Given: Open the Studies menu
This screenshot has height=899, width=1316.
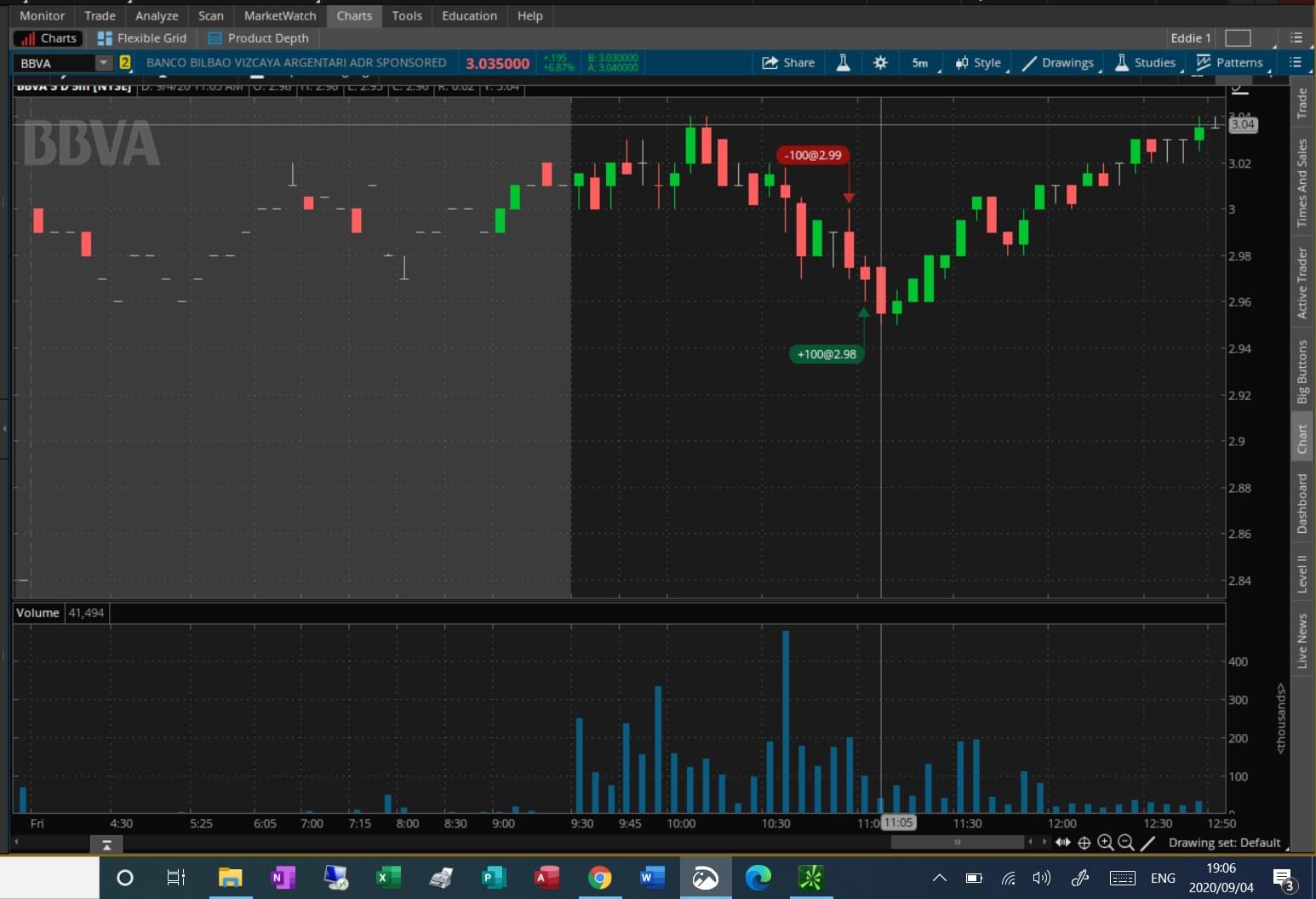Looking at the screenshot, I should 1146,62.
